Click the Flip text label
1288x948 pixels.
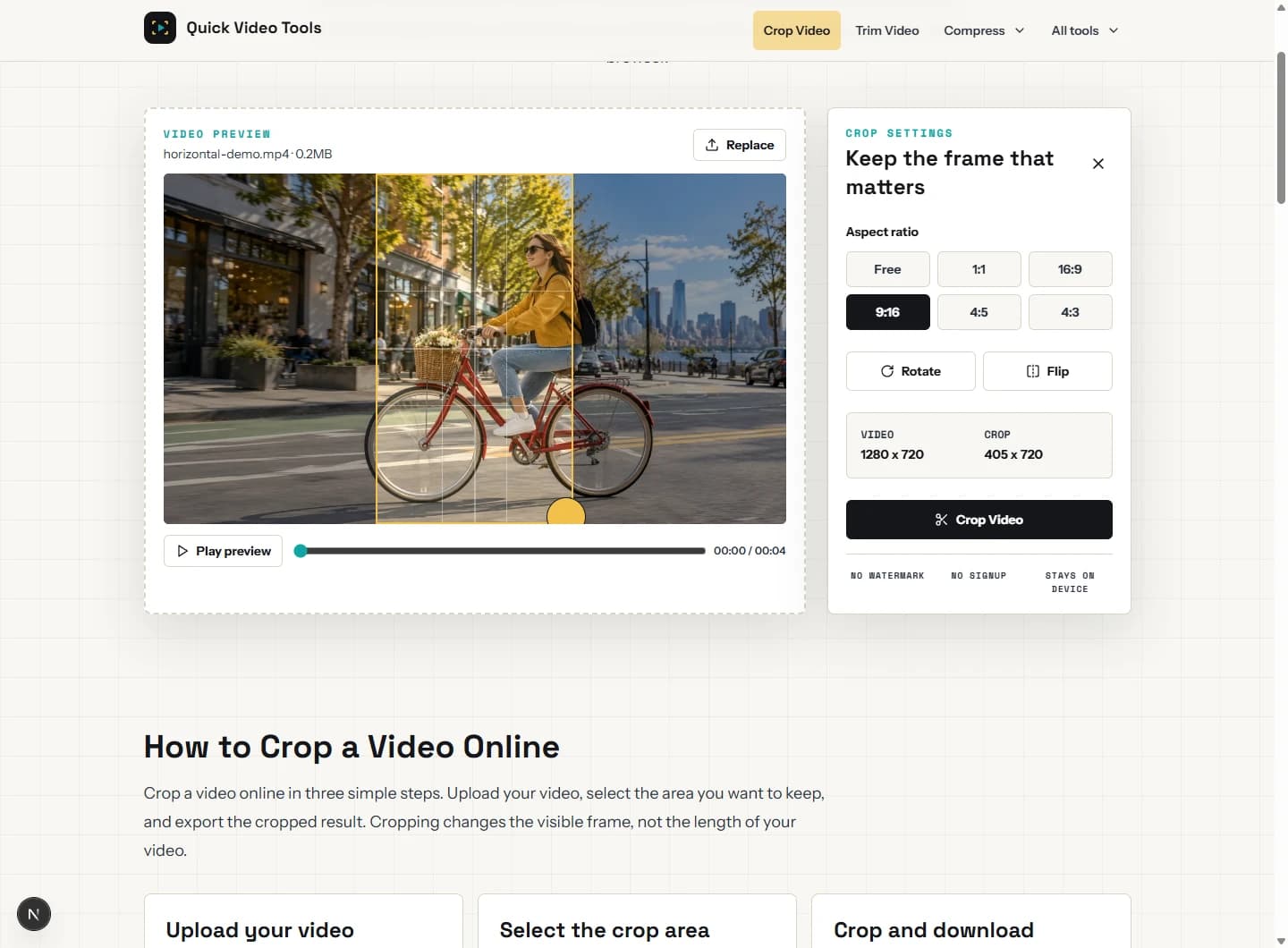[1057, 371]
